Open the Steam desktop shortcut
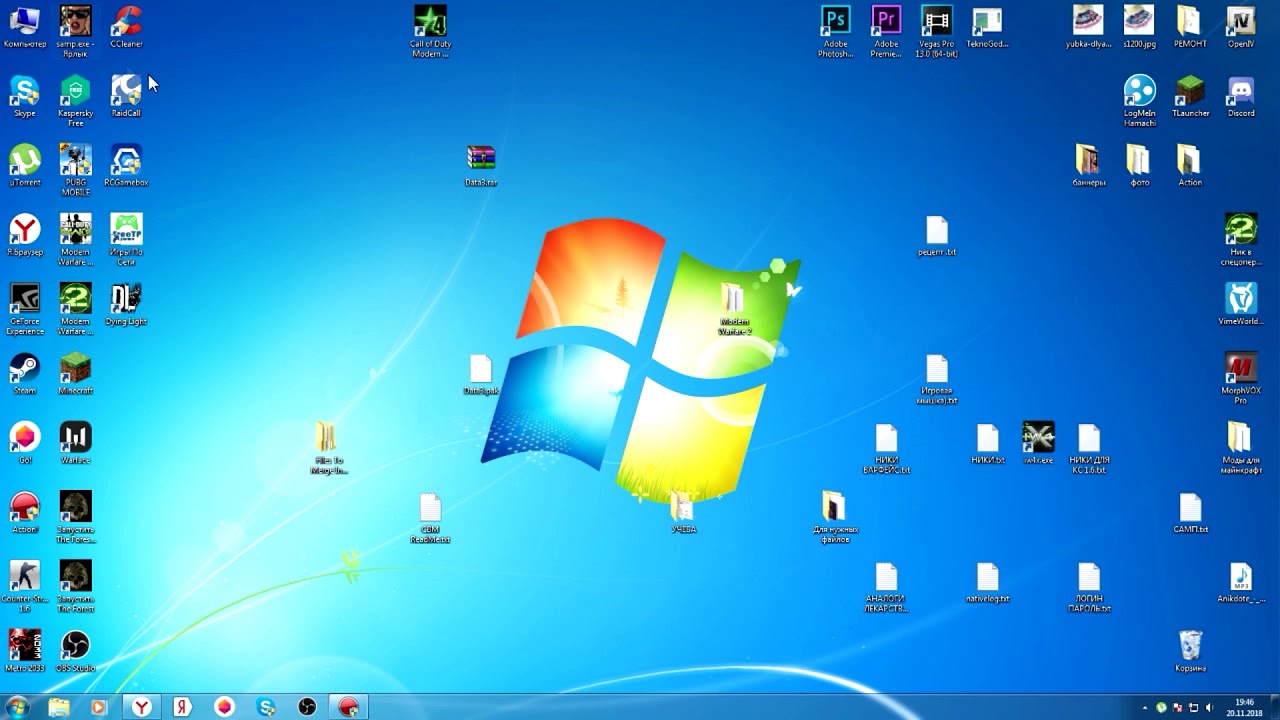The width and height of the screenshot is (1280, 720). pyautogui.click(x=25, y=374)
